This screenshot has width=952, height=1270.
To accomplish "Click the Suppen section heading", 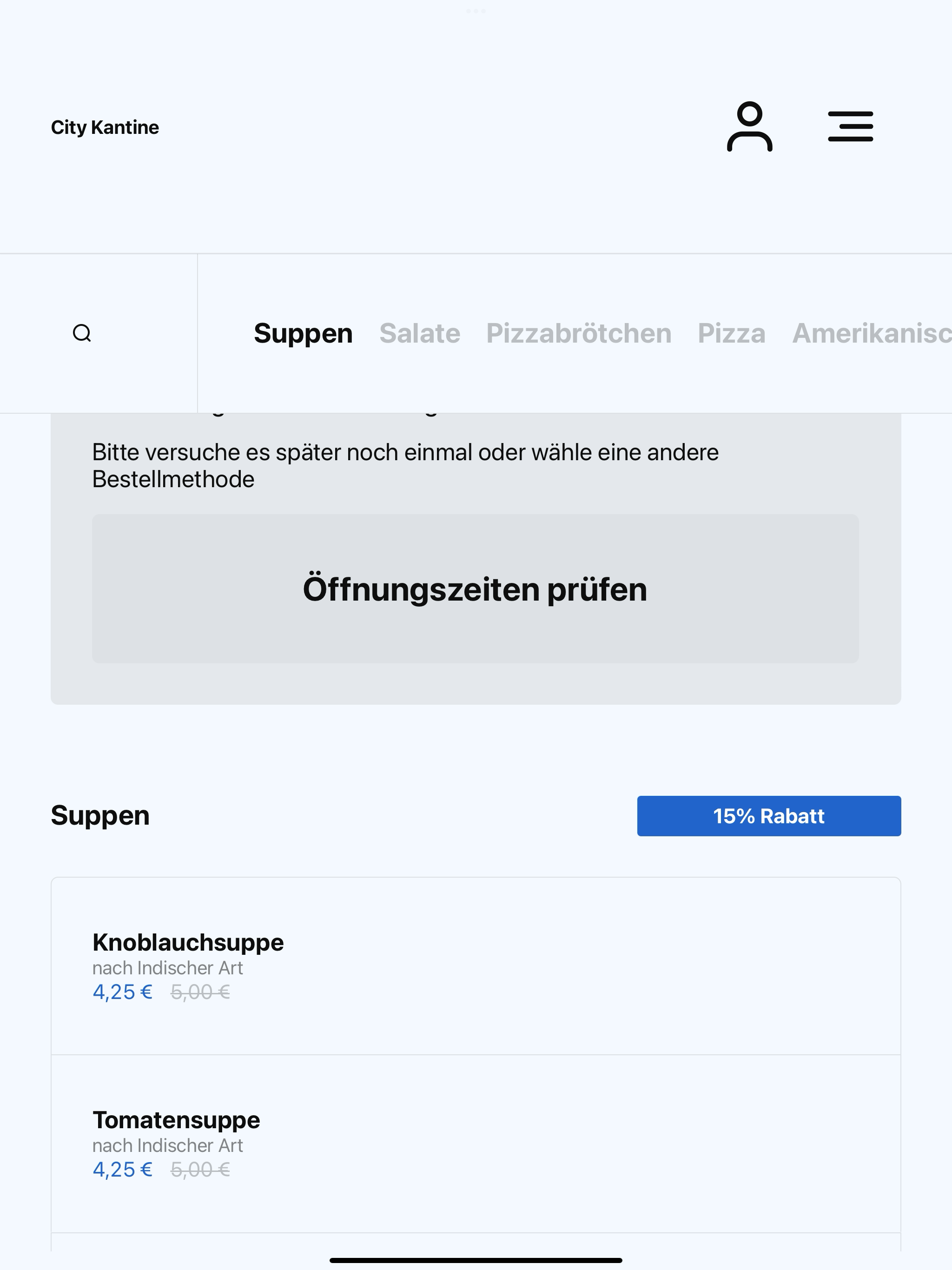I will (x=100, y=816).
